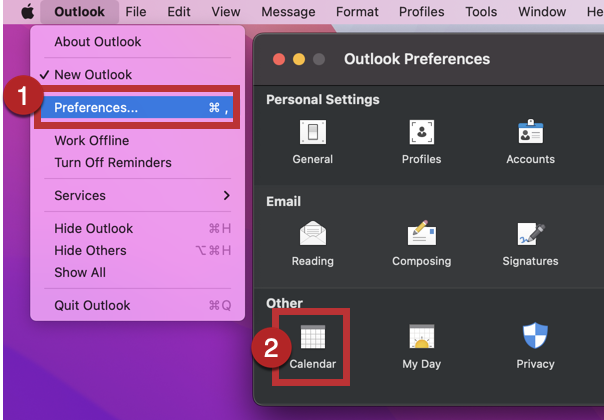Open the Accounts preferences icon

coord(530,131)
